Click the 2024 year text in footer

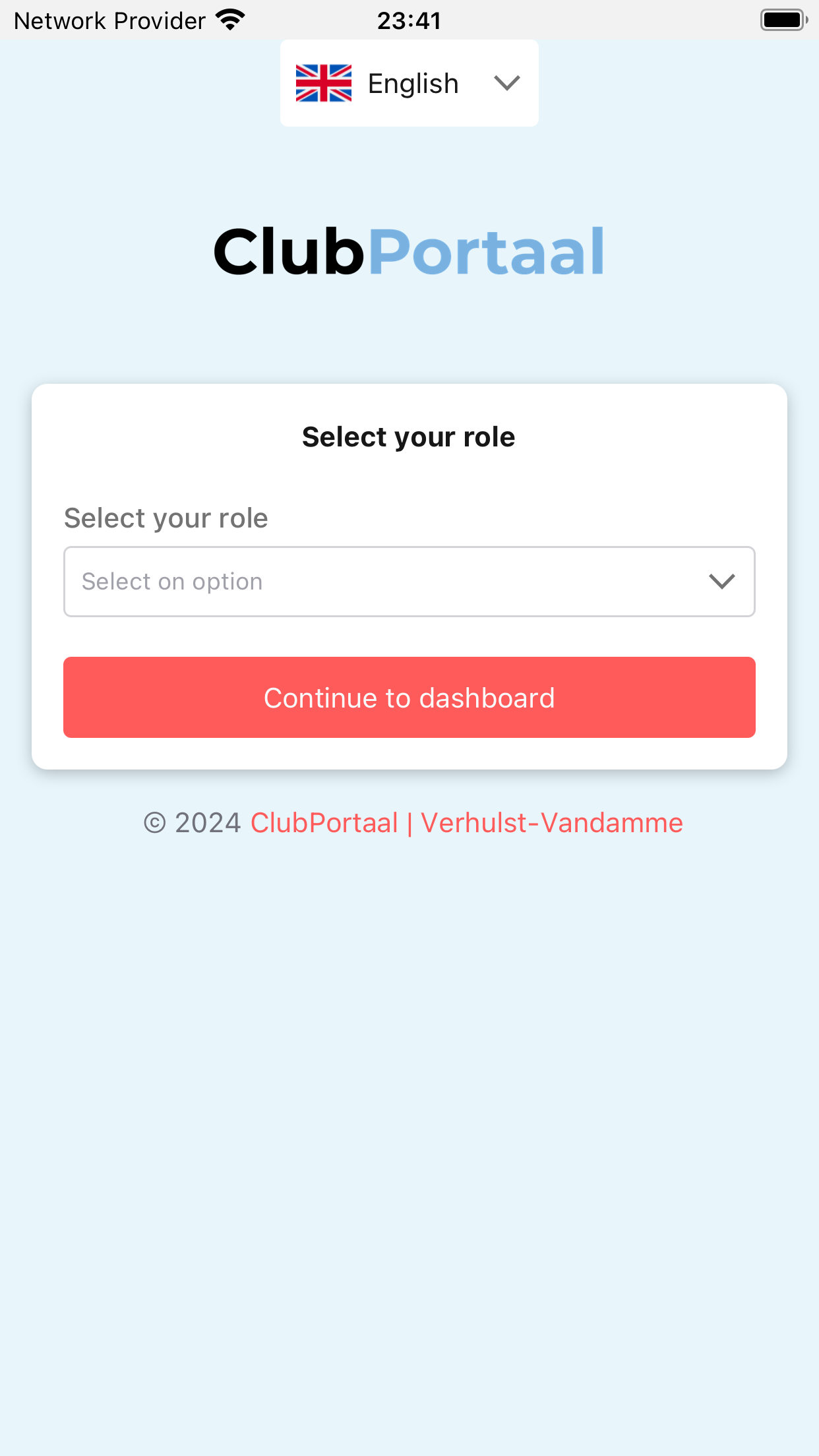pyautogui.click(x=208, y=823)
